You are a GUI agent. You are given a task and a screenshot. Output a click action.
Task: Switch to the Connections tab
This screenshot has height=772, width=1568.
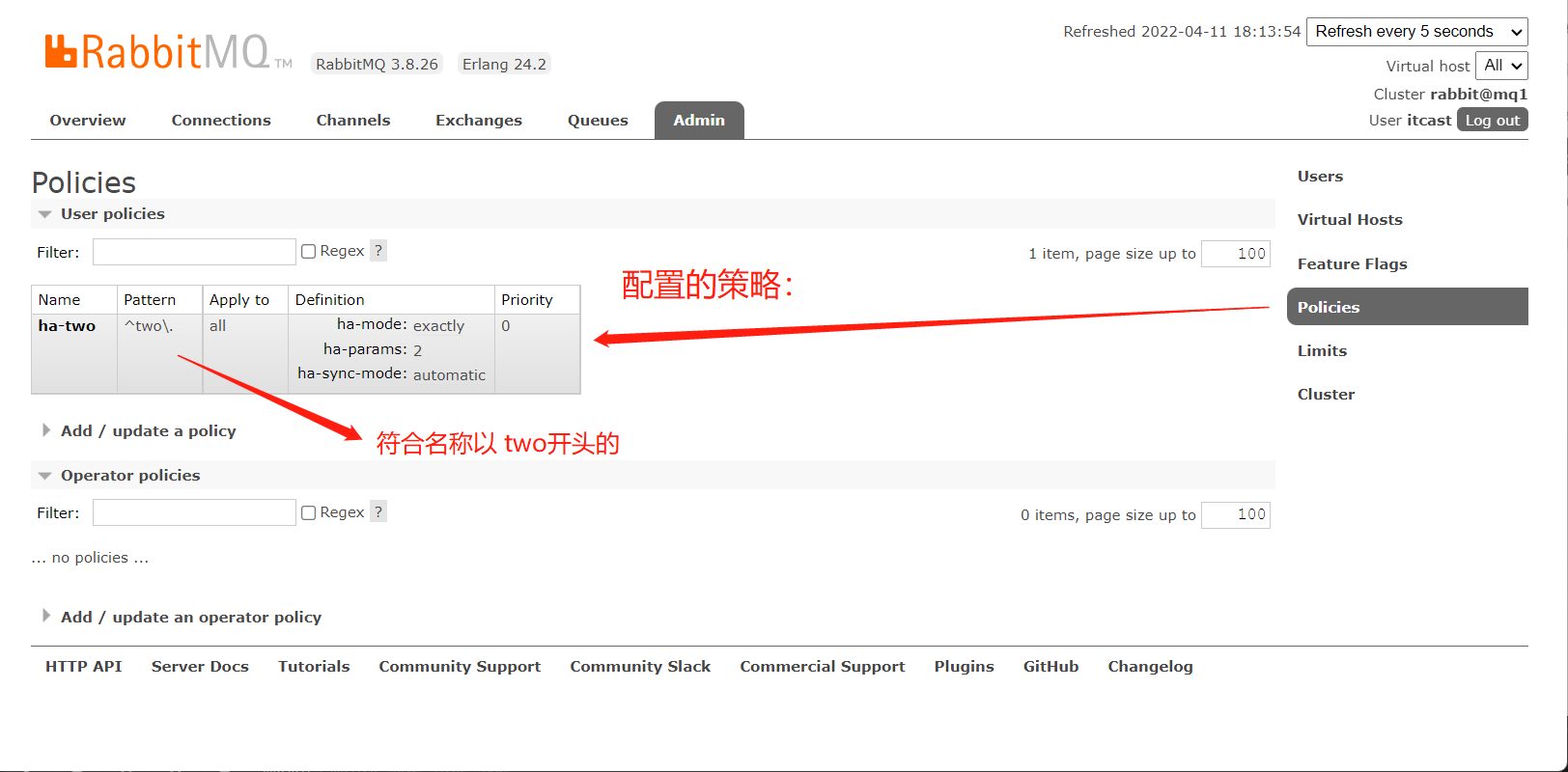(x=221, y=121)
